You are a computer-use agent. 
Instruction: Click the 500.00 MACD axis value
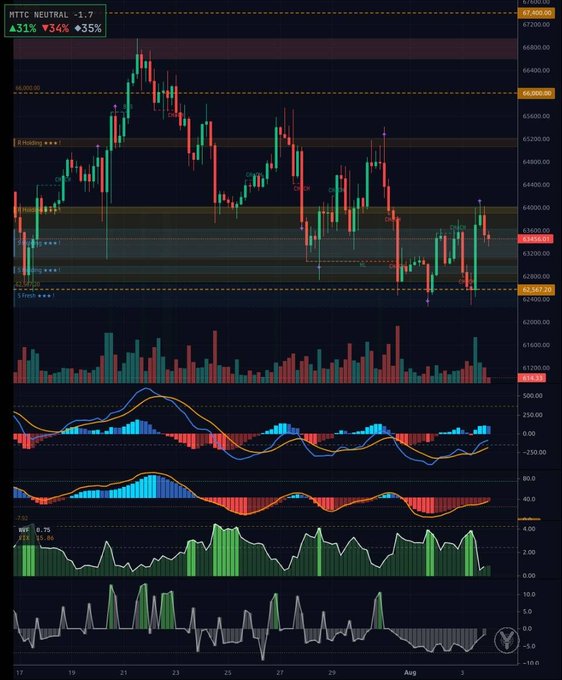coord(533,396)
